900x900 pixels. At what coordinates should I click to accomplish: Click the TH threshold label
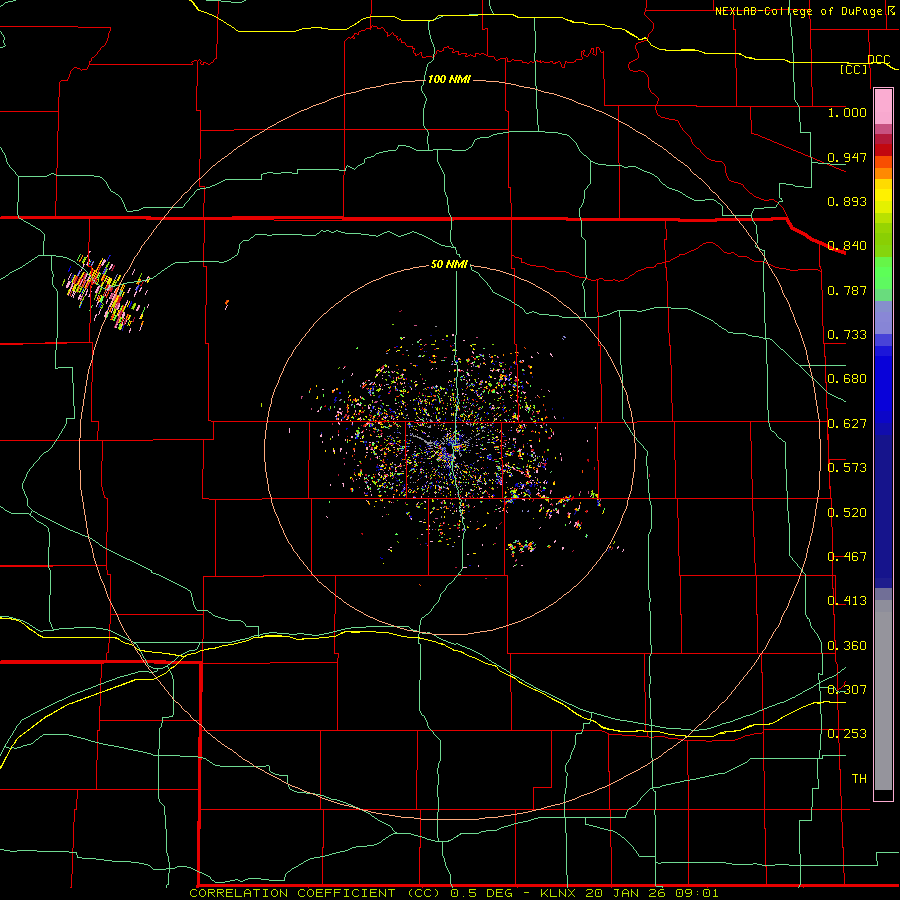point(859,778)
